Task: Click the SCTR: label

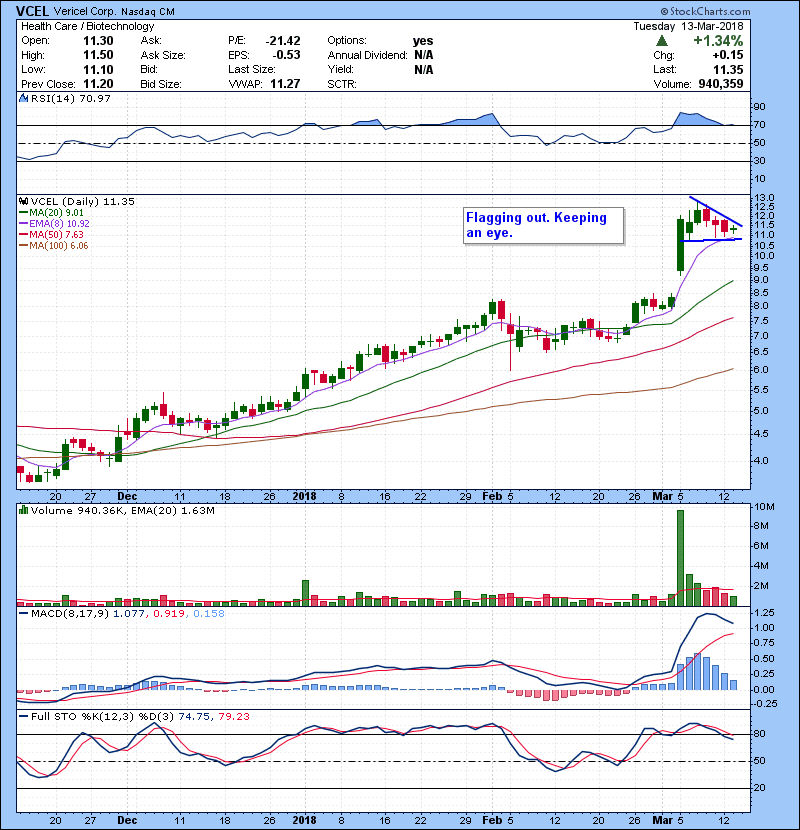Action: pos(341,84)
